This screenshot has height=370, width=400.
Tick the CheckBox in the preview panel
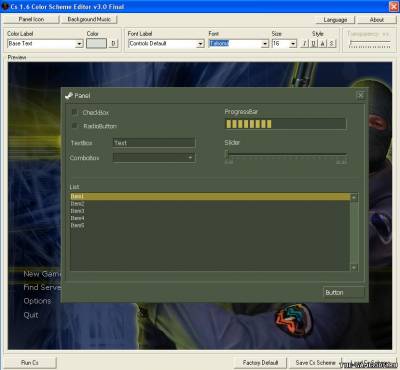pyautogui.click(x=75, y=112)
